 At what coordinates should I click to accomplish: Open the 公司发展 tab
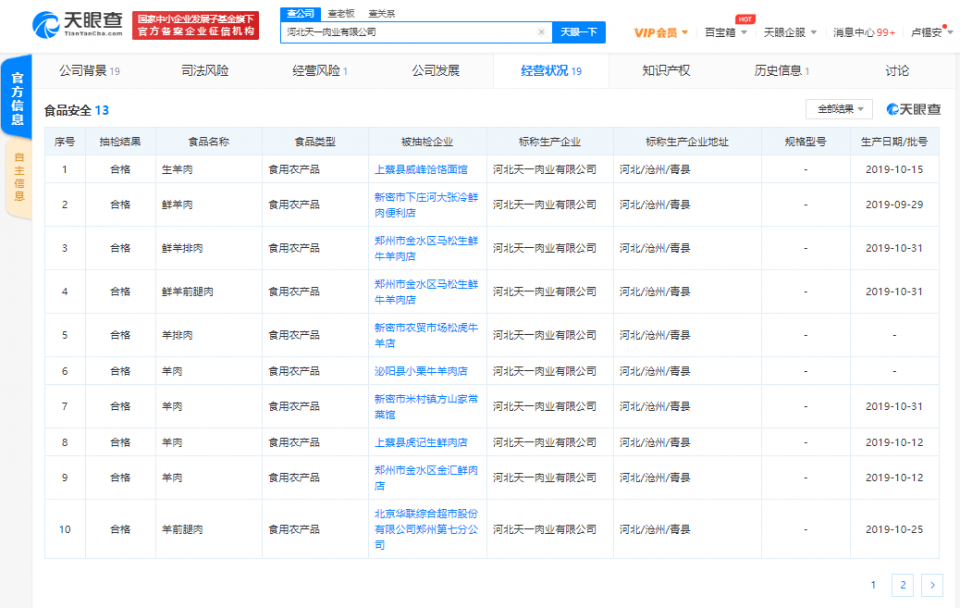(435, 71)
